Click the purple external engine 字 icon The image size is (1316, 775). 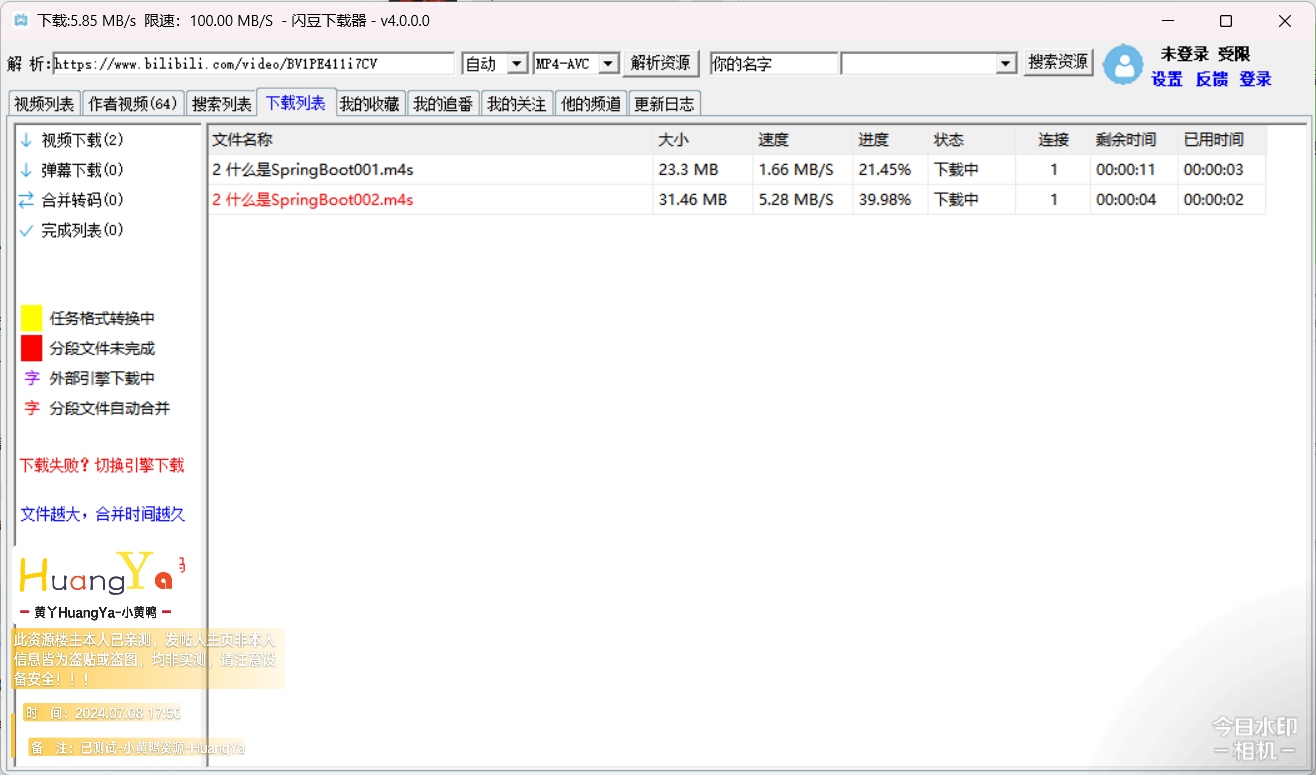(x=32, y=379)
